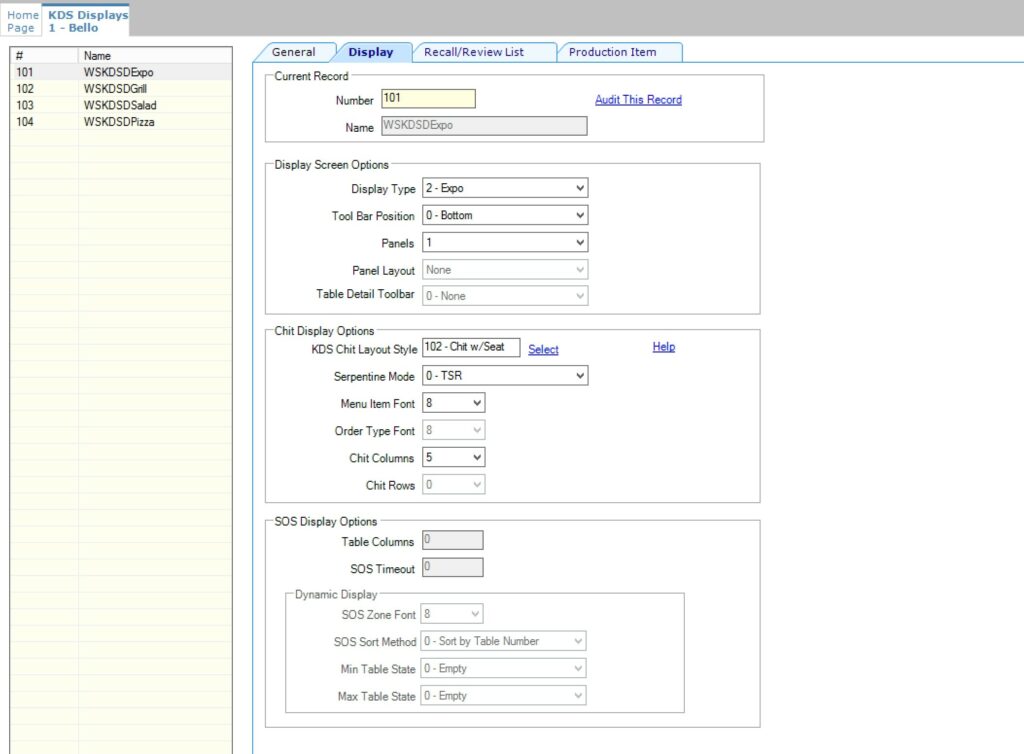Click the Table Detail Toolbar dropdown
Image resolution: width=1024 pixels, height=754 pixels.
(x=505, y=296)
